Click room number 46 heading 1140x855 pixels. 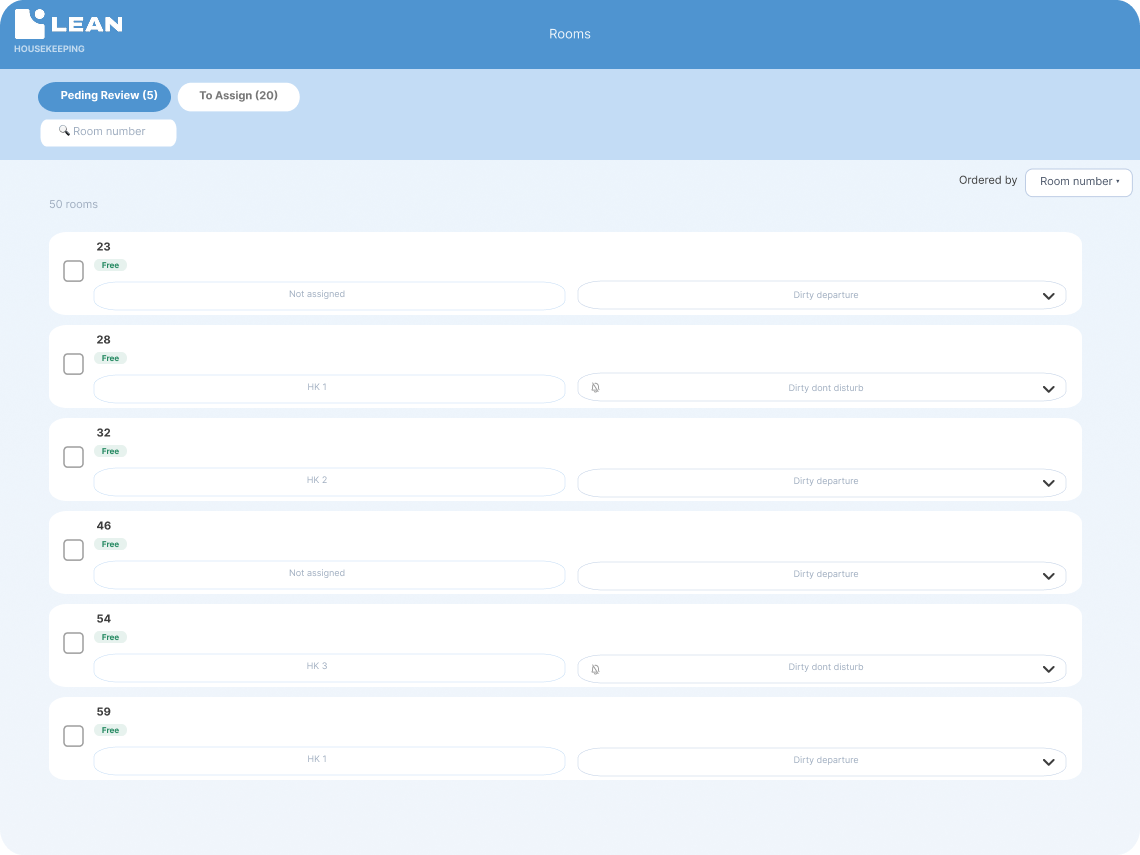103,526
